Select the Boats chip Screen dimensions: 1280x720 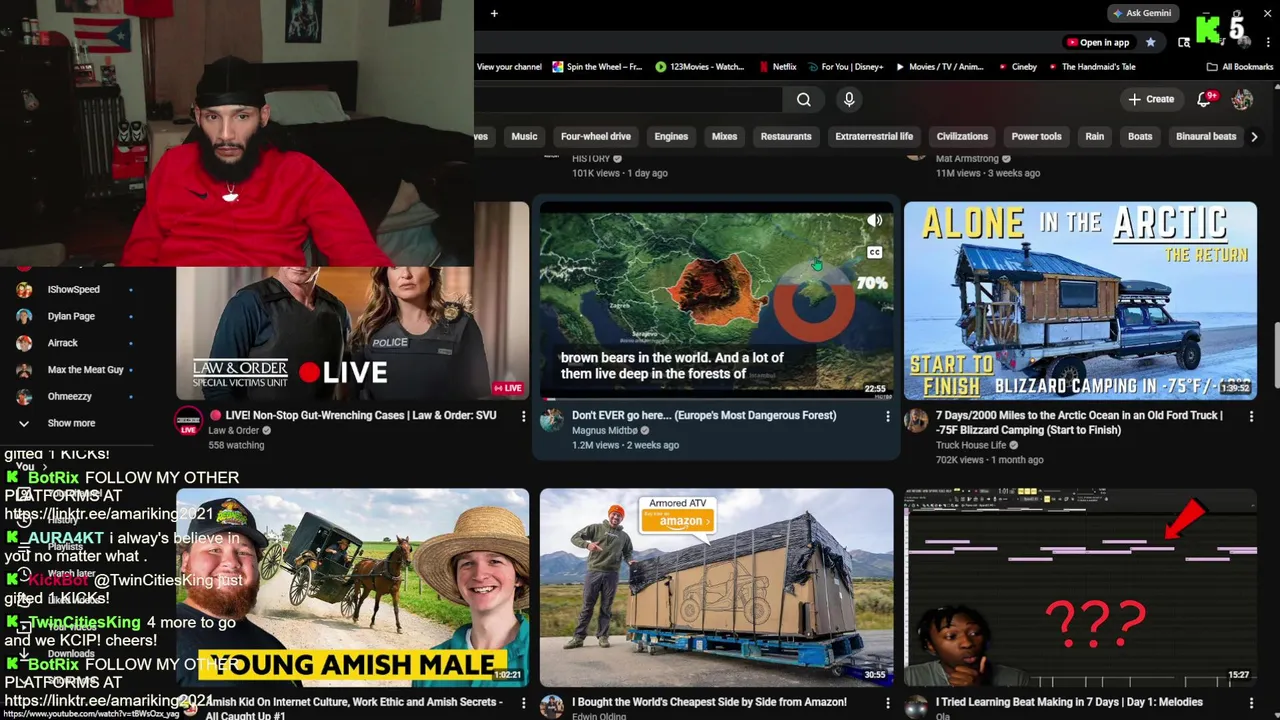click(x=1140, y=136)
